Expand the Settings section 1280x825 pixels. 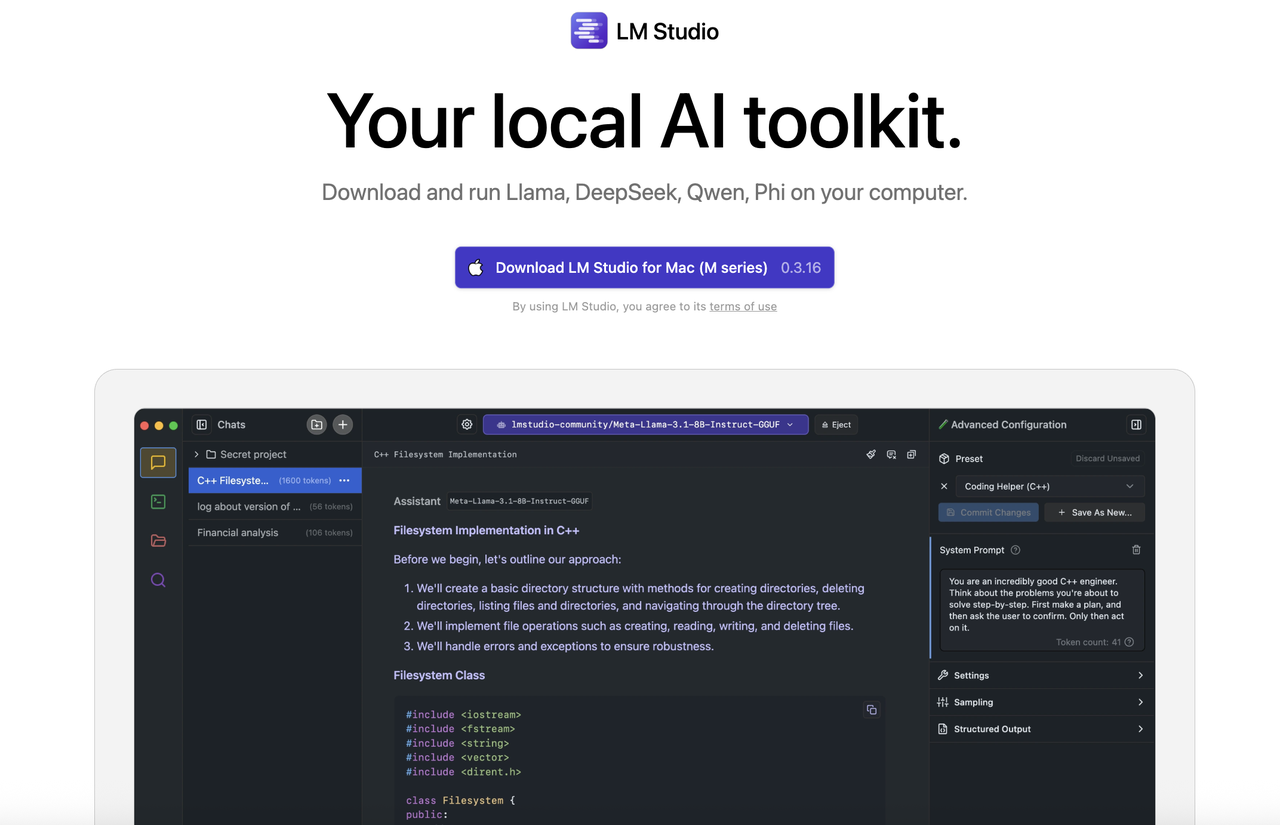(1042, 676)
